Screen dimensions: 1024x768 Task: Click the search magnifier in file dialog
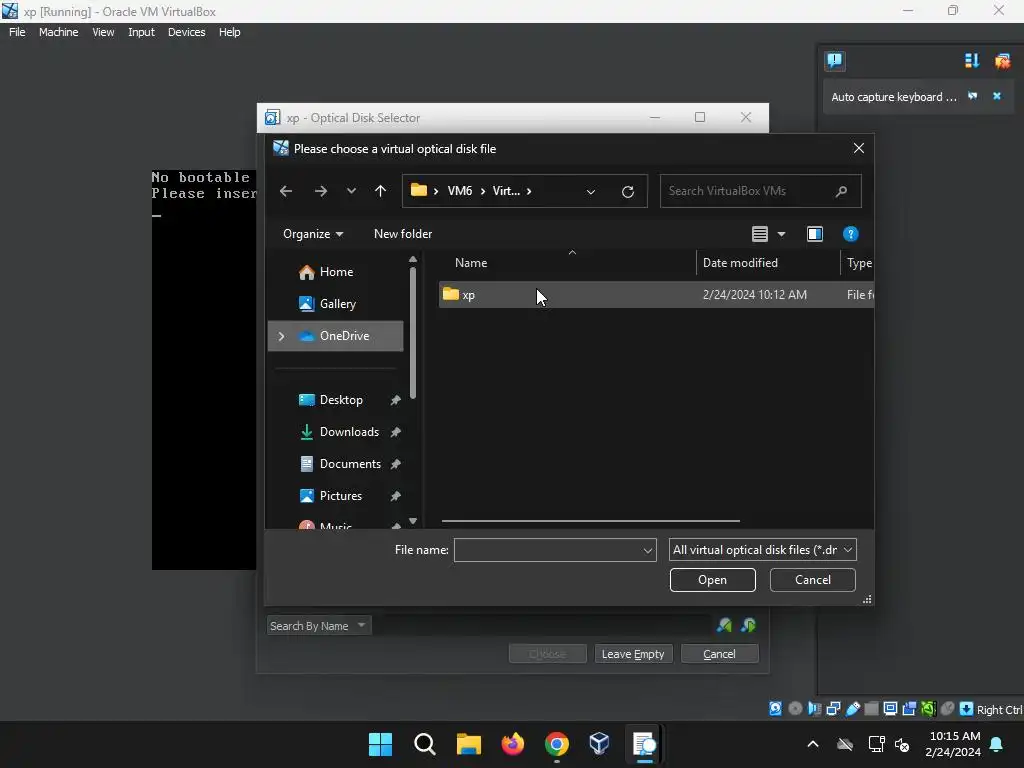[841, 191]
